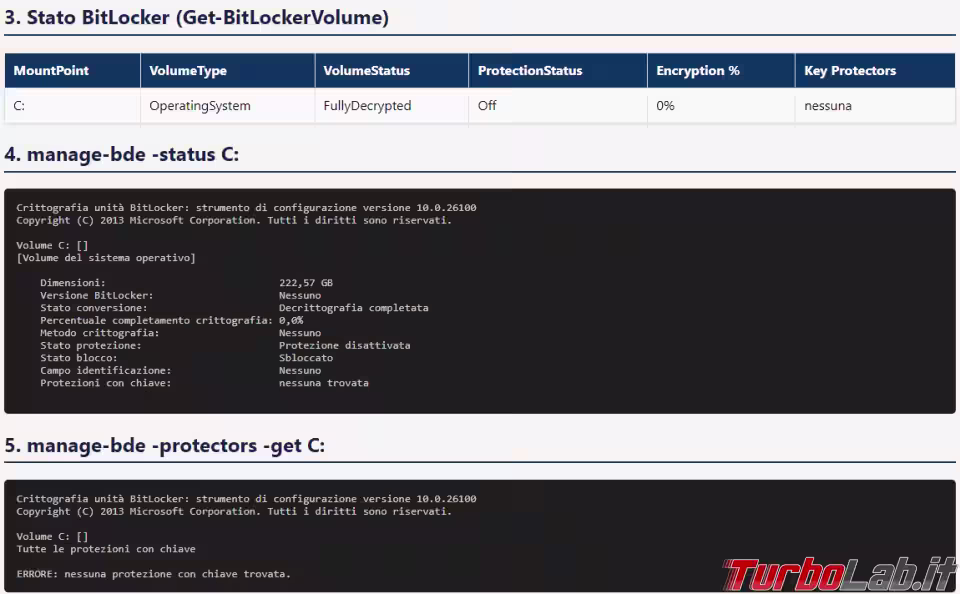960x594 pixels.
Task: Select the "C:" mount point table cell
Action: click(72, 106)
